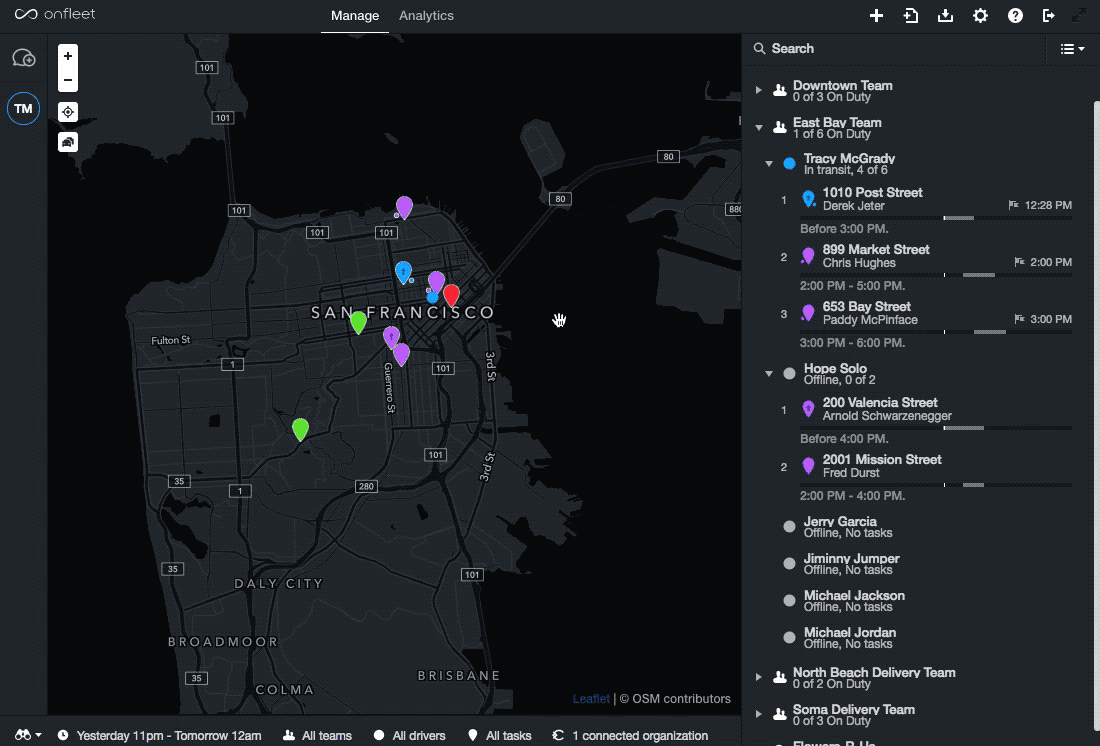Click 899 Market Street timeline bar

click(x=936, y=275)
